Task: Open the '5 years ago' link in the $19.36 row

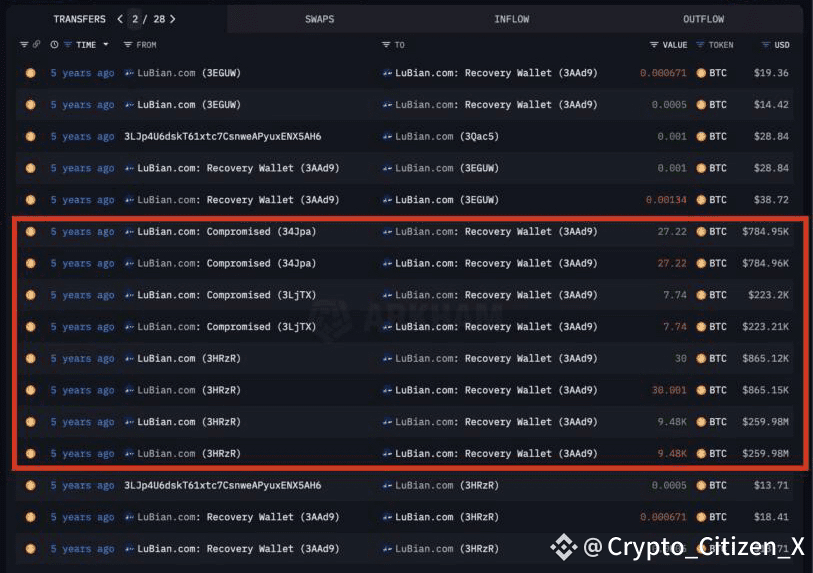Action: (82, 73)
